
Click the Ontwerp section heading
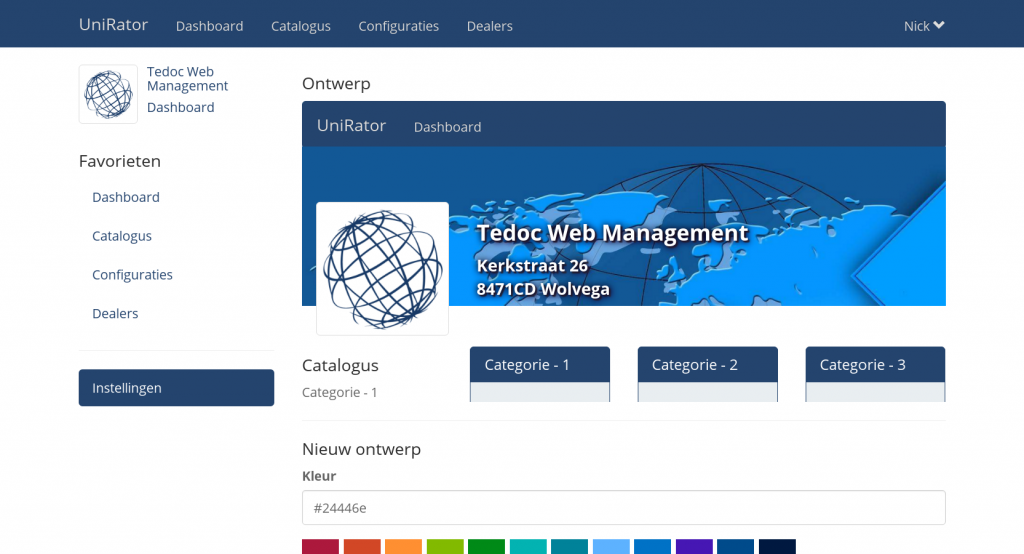(x=336, y=84)
